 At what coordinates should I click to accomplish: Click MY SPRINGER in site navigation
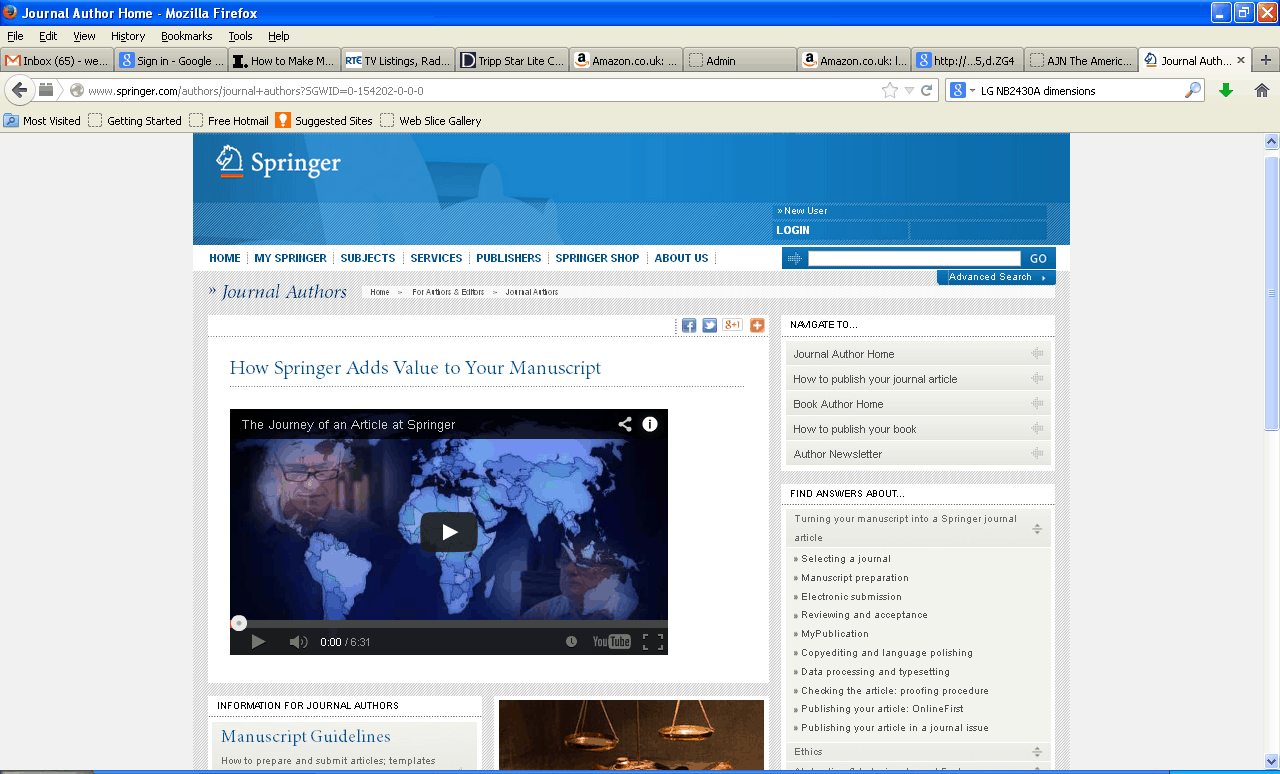[x=290, y=258]
